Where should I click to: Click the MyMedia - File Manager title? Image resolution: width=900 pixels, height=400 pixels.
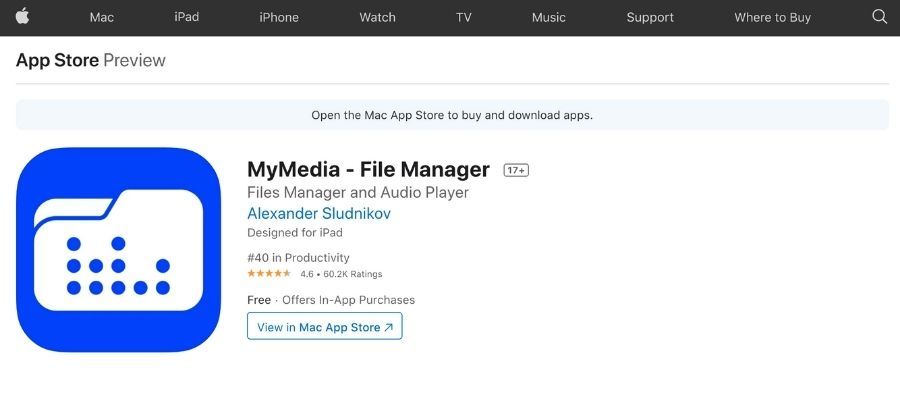368,170
